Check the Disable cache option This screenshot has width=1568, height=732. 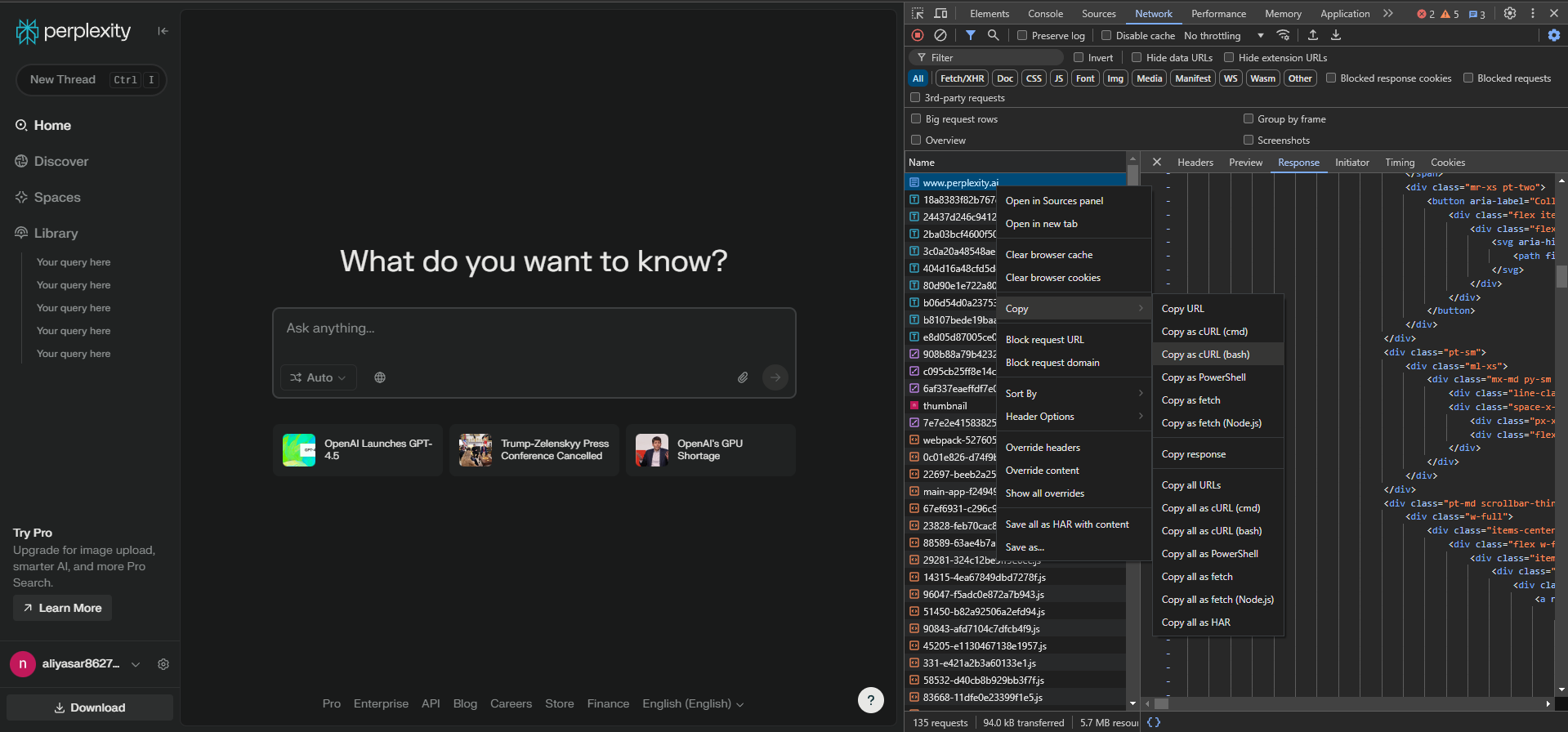click(1106, 35)
